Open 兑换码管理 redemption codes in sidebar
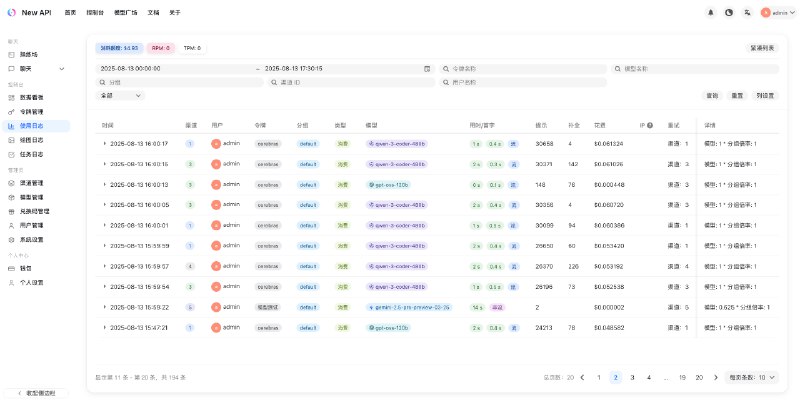This screenshot has width=800, height=400. 35,211
